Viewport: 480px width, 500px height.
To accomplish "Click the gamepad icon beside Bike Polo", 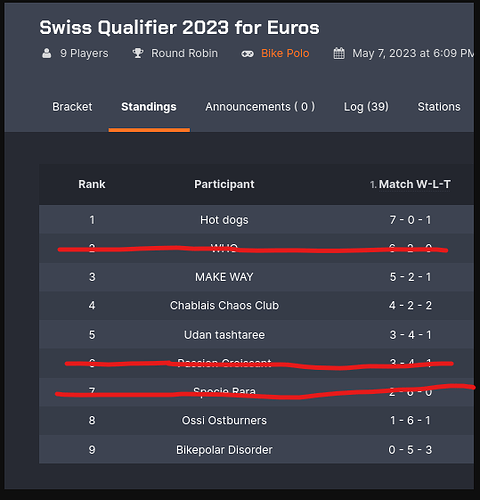I will click(x=247, y=54).
